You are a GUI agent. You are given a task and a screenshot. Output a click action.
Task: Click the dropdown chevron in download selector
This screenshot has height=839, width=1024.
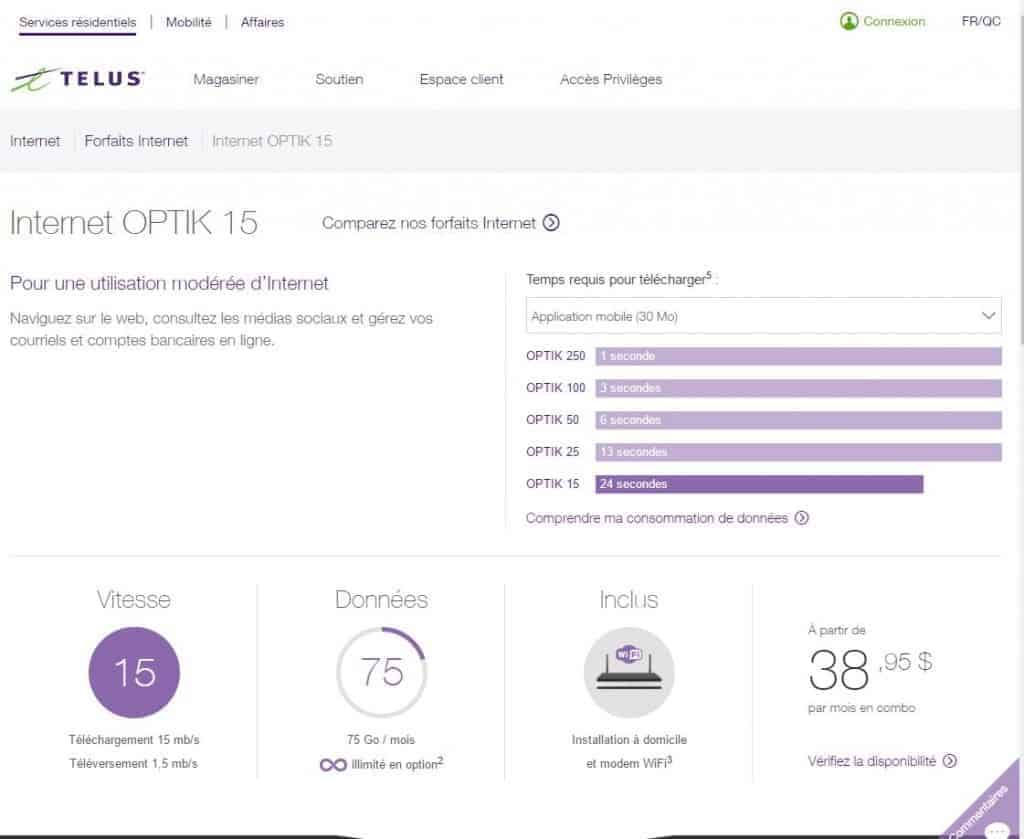pos(988,316)
